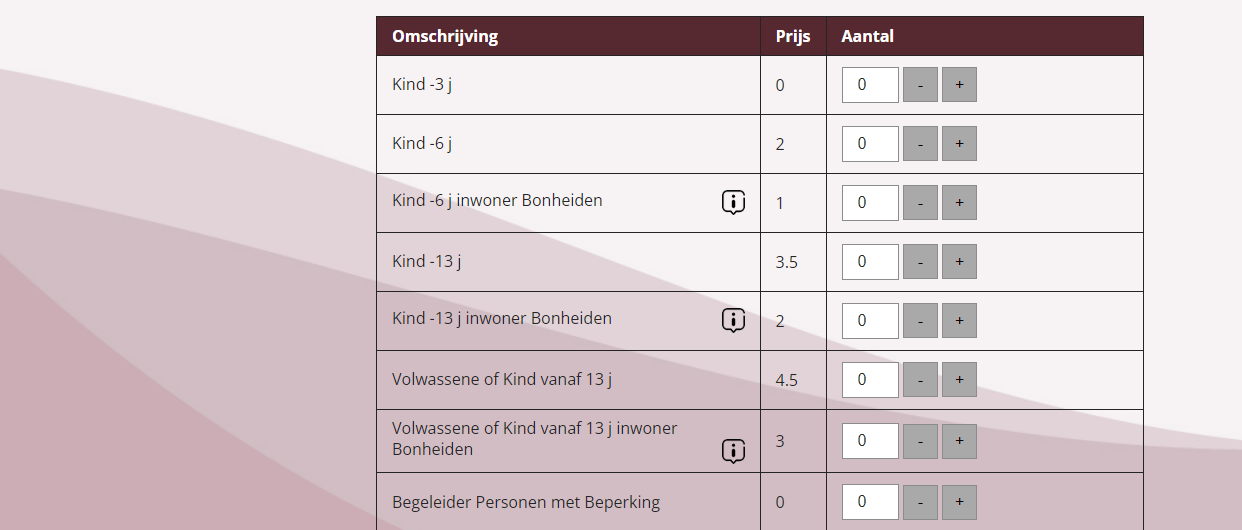Select the Volwassene of Kind vanaf 13 j quantity box

[x=870, y=380]
